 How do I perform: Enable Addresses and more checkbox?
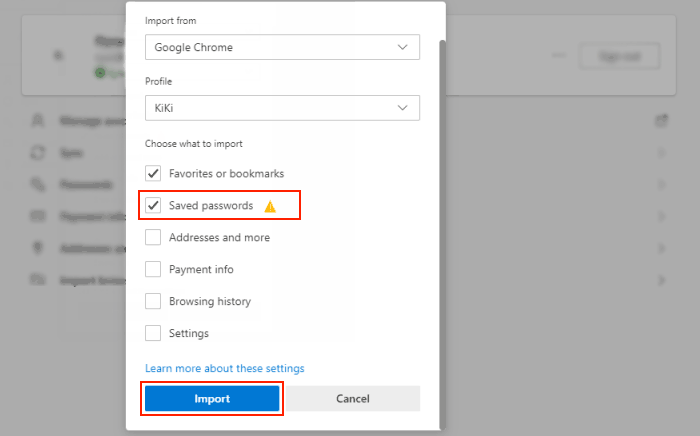pyautogui.click(x=153, y=237)
